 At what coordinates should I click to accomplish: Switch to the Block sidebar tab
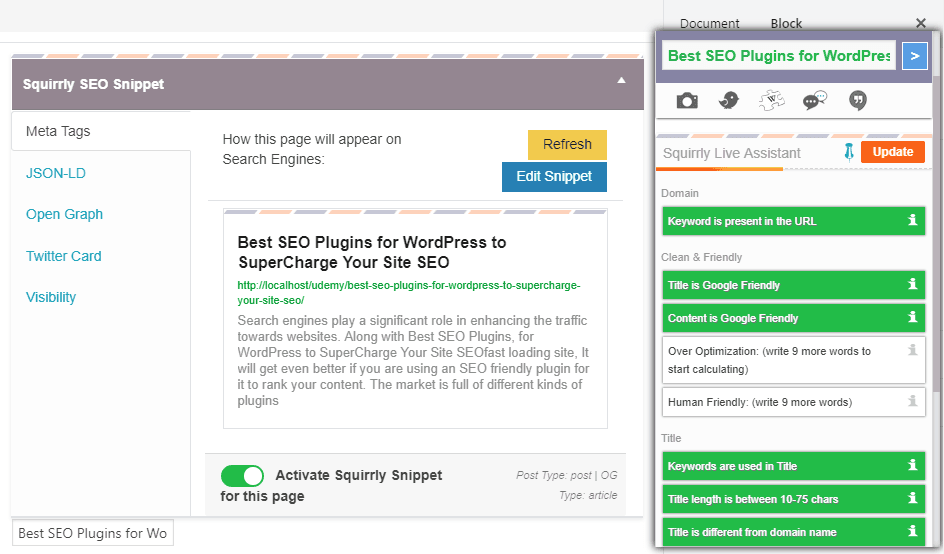pyautogui.click(x=786, y=23)
